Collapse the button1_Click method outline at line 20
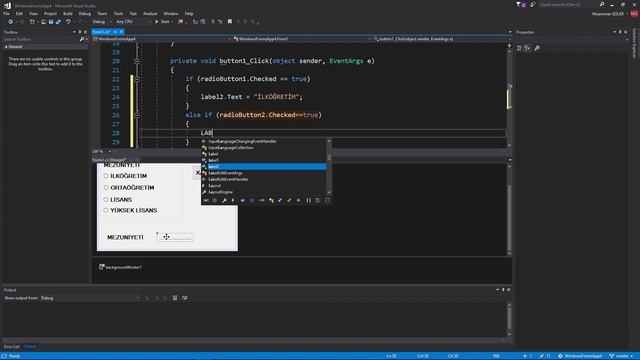This screenshot has width=640, height=360. [x=137, y=61]
